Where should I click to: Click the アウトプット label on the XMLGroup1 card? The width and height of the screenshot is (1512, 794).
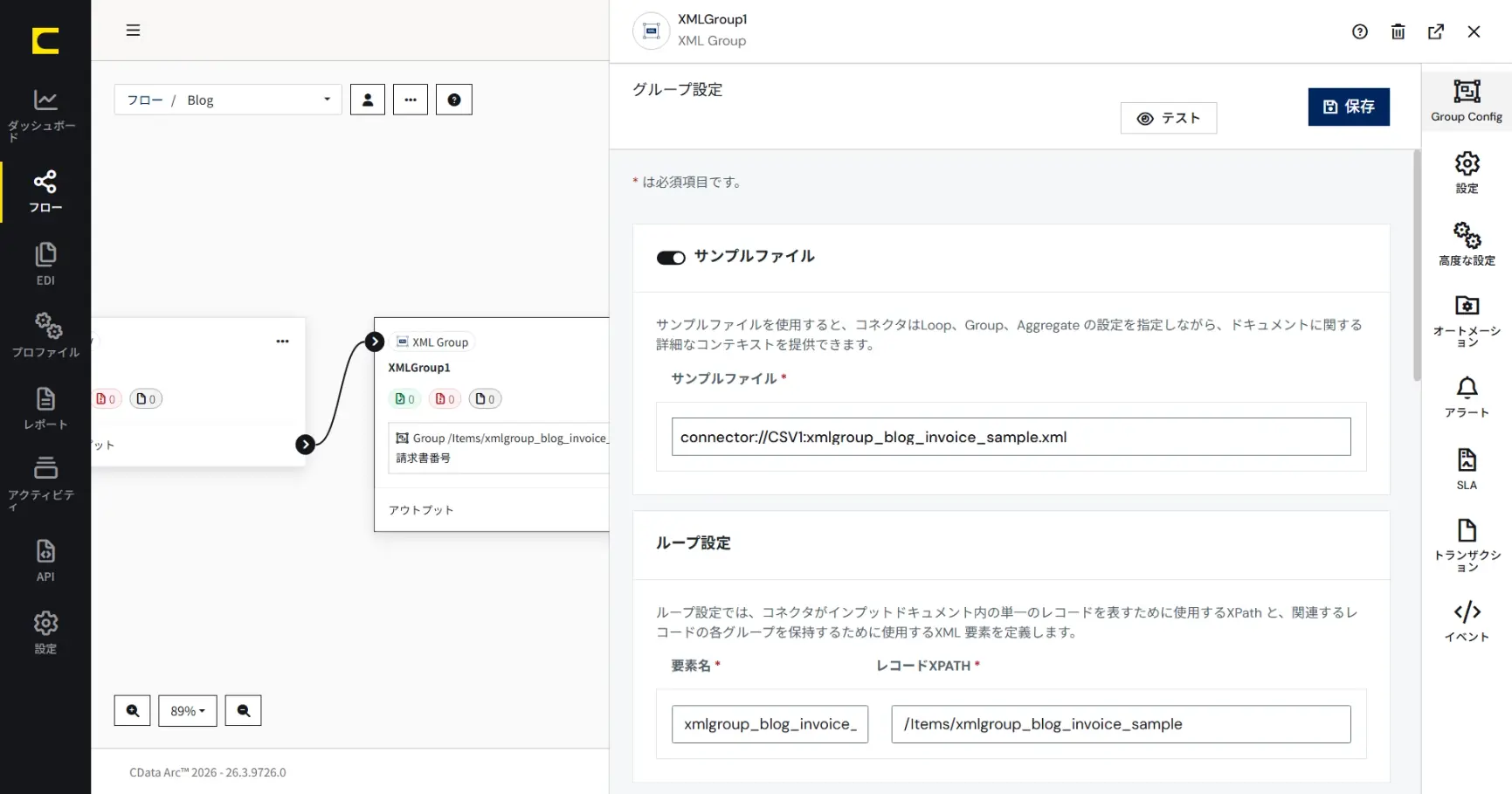tap(421, 510)
